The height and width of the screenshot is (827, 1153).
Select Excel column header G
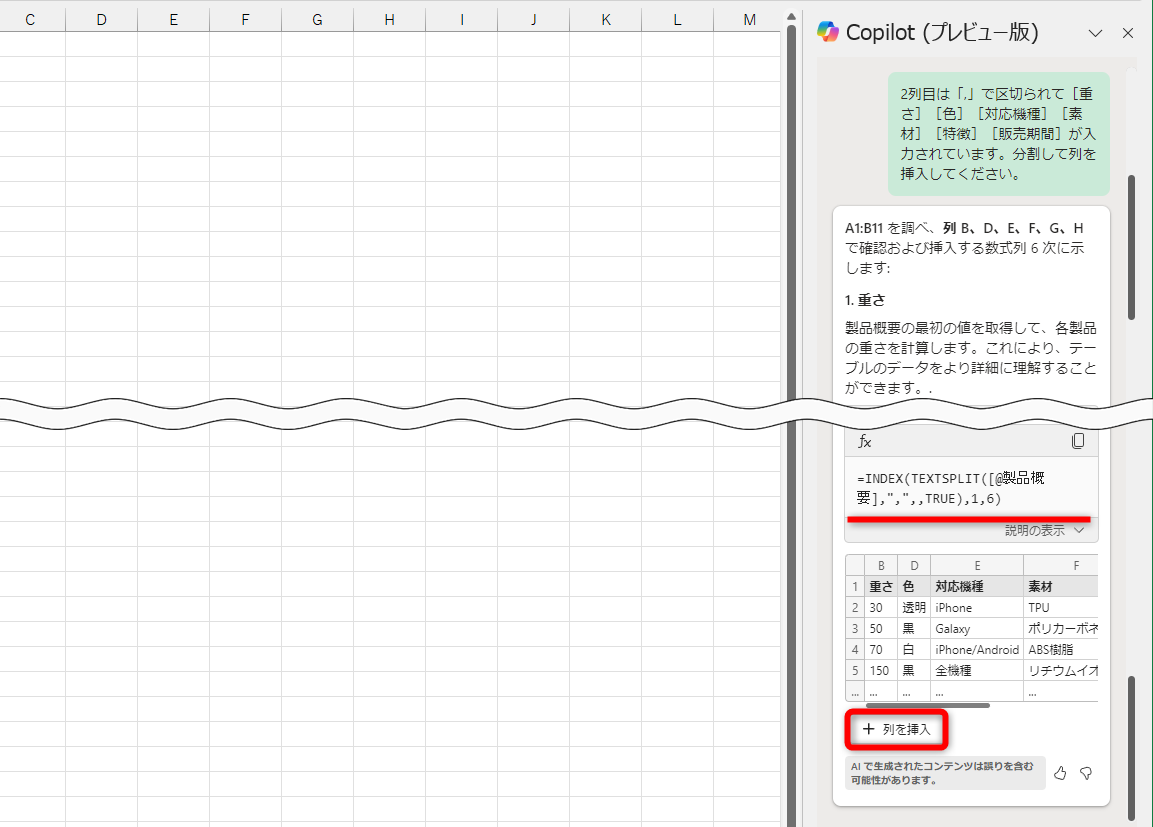pyautogui.click(x=317, y=18)
